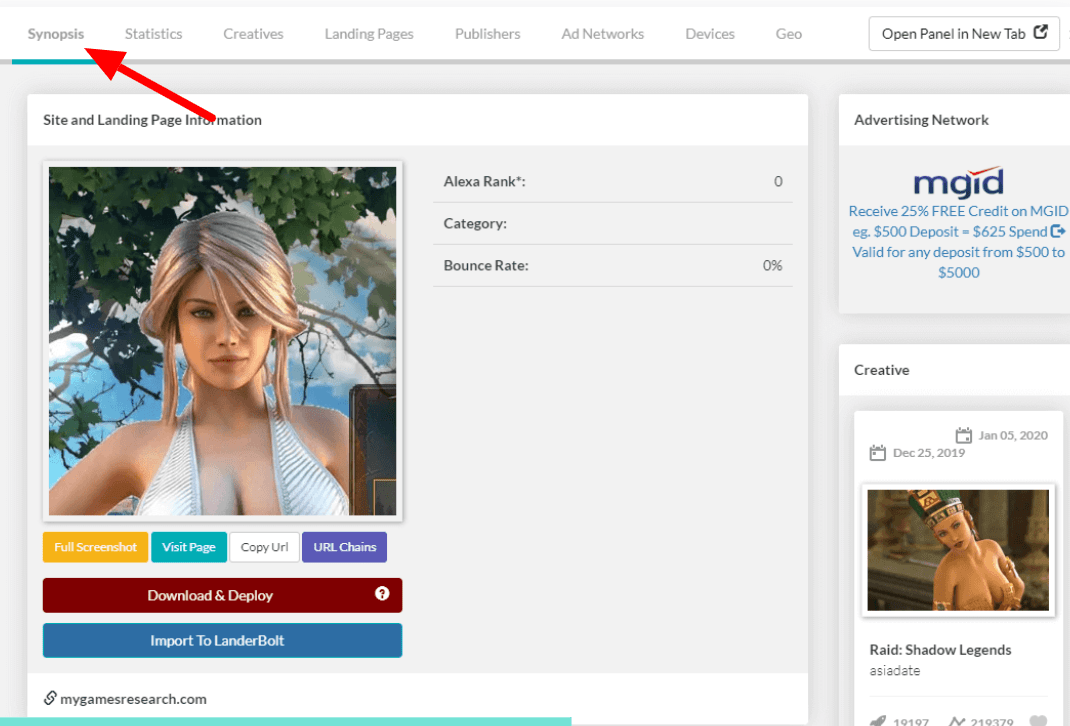Click the asiadate text under the creative
This screenshot has height=726, width=1070.
[895, 671]
